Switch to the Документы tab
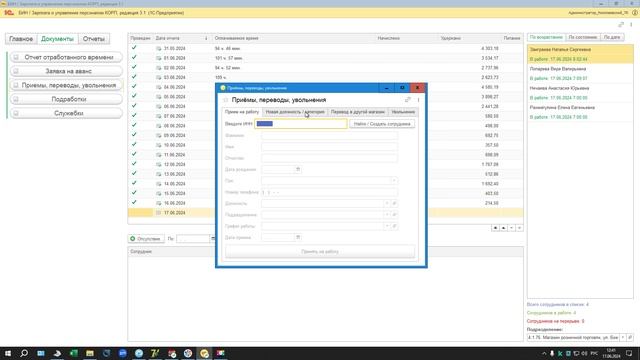 (x=57, y=39)
